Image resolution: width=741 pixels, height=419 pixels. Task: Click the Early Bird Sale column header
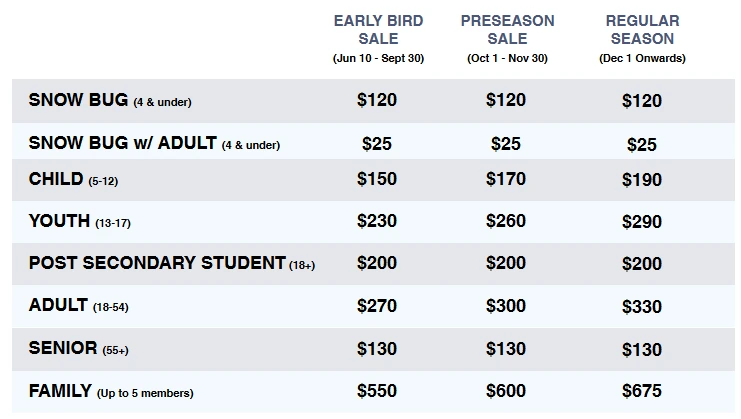(378, 29)
